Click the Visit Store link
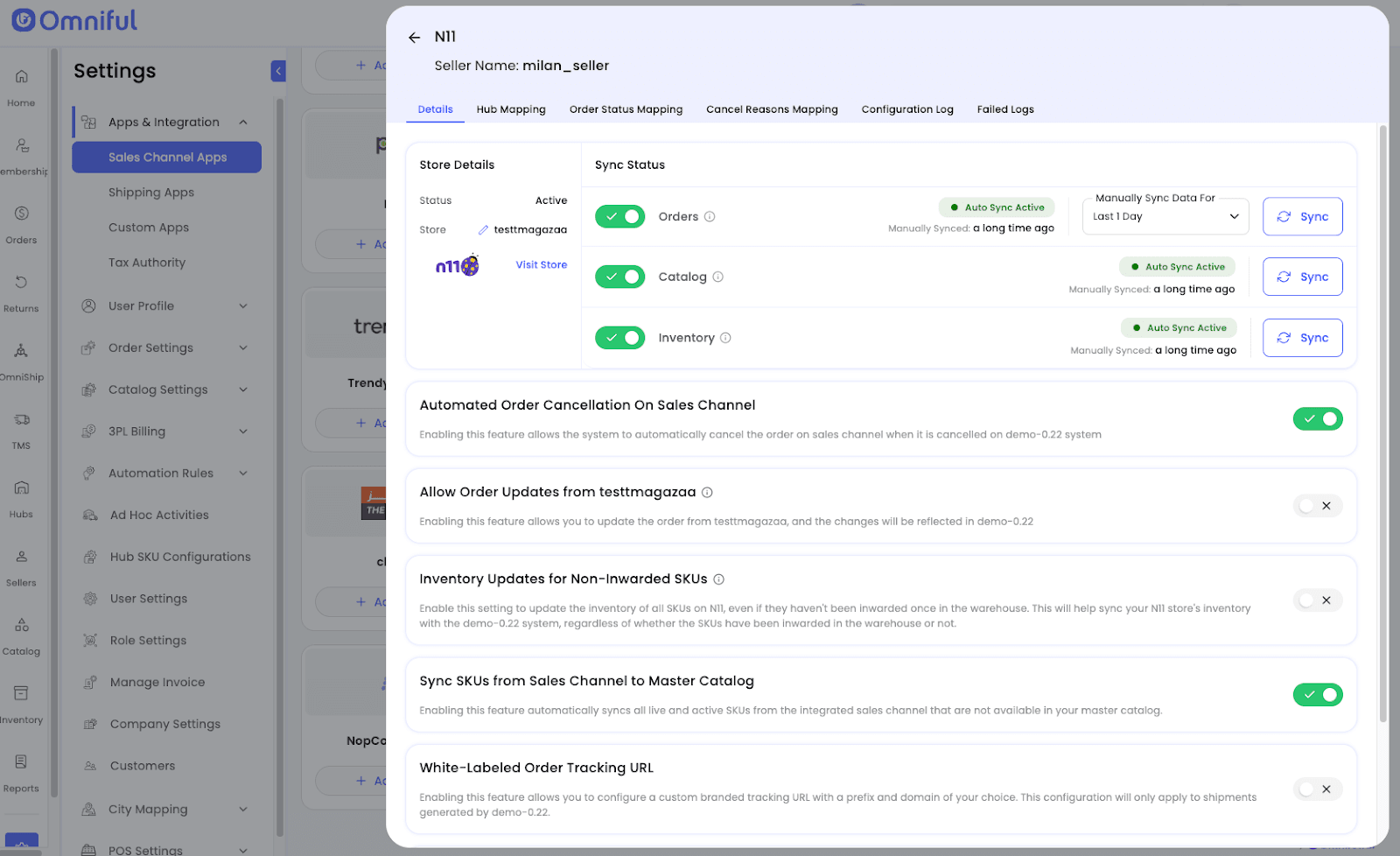Screen dimensions: 1400x856 point(541,265)
